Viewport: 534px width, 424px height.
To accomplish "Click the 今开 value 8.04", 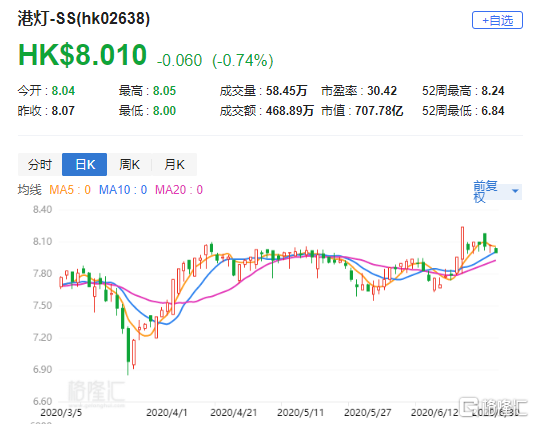I will pos(63,91).
